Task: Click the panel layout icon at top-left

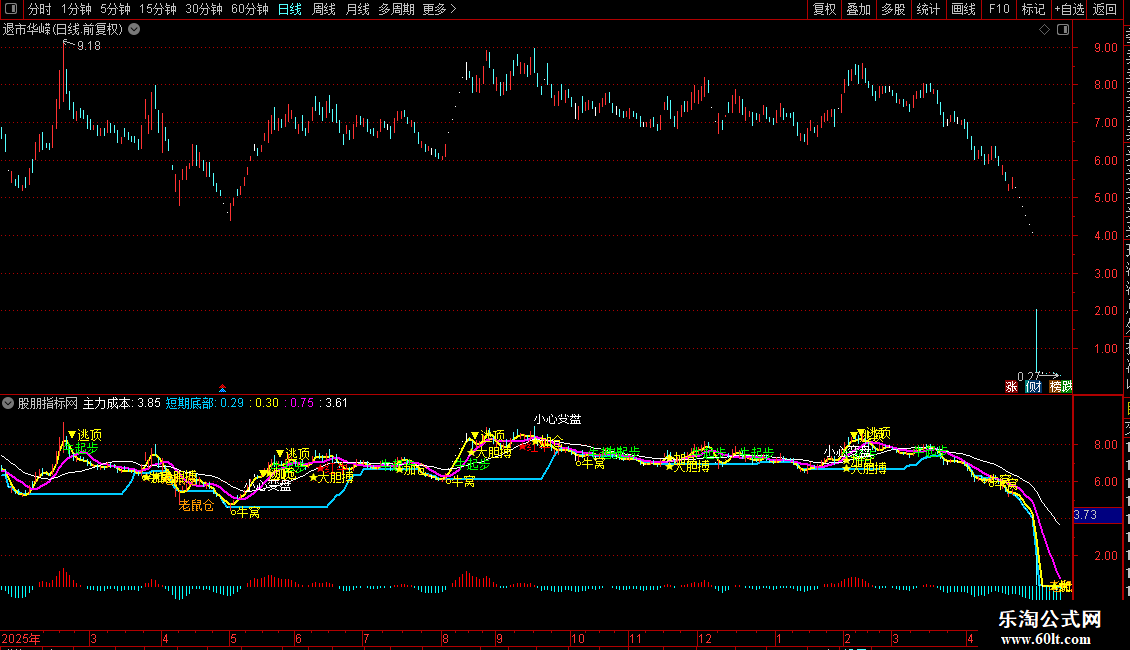Action: click(x=11, y=9)
